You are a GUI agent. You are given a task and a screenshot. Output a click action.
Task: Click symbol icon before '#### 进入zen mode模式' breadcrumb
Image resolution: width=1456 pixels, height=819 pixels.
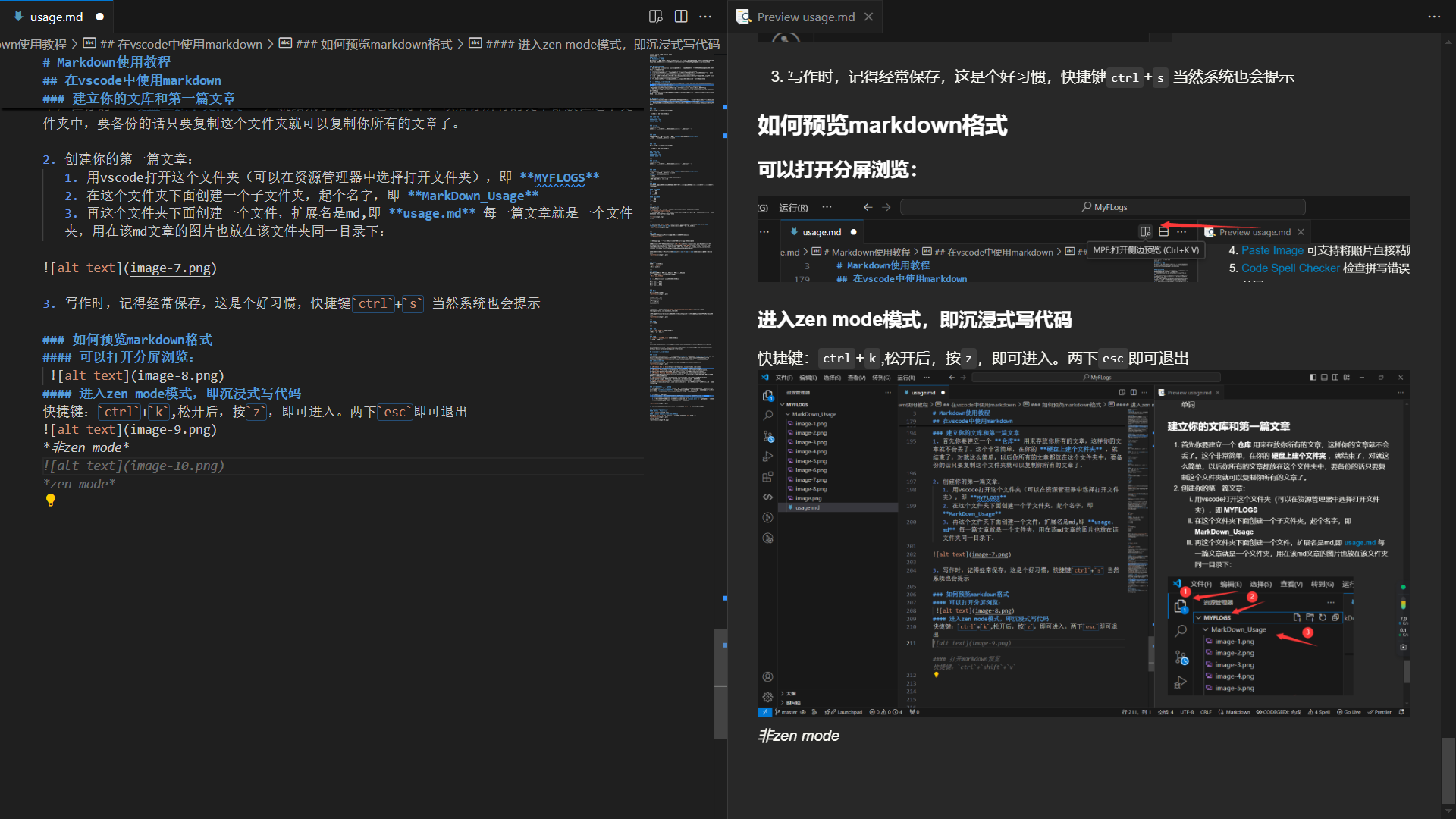coord(475,43)
